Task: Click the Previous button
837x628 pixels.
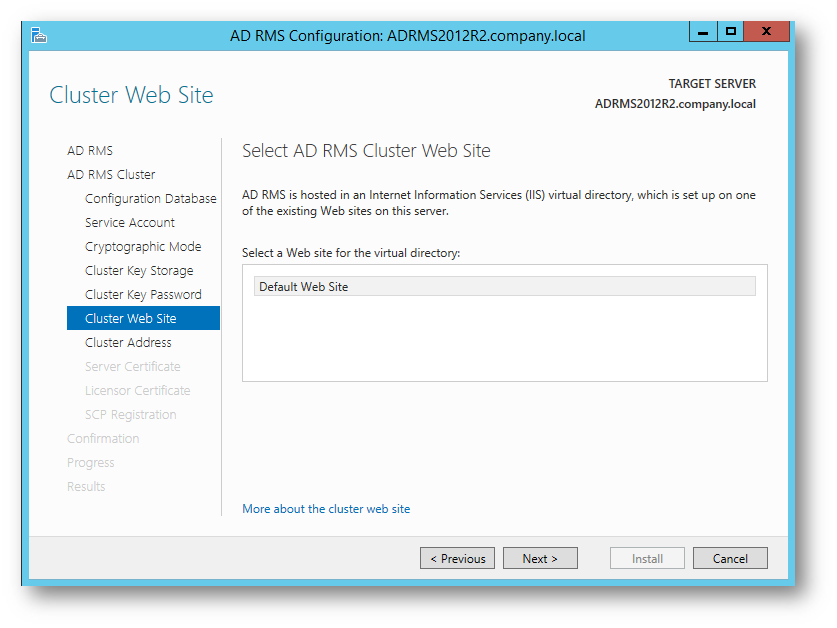Action: point(457,558)
